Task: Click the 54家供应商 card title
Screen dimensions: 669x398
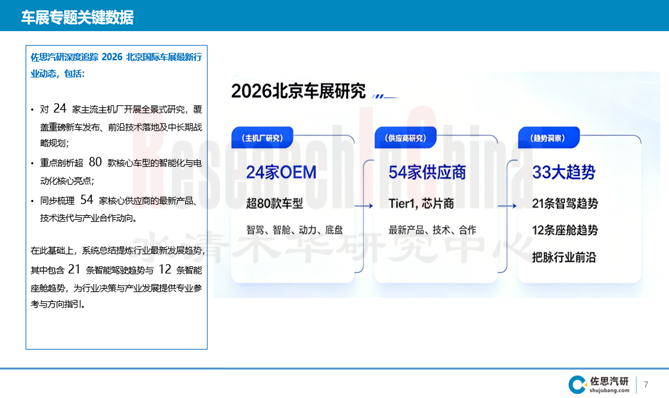Action: tap(427, 172)
